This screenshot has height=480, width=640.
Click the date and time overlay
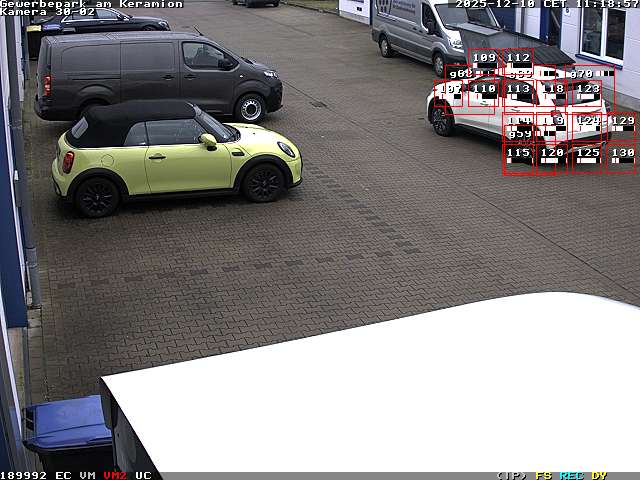547,4
